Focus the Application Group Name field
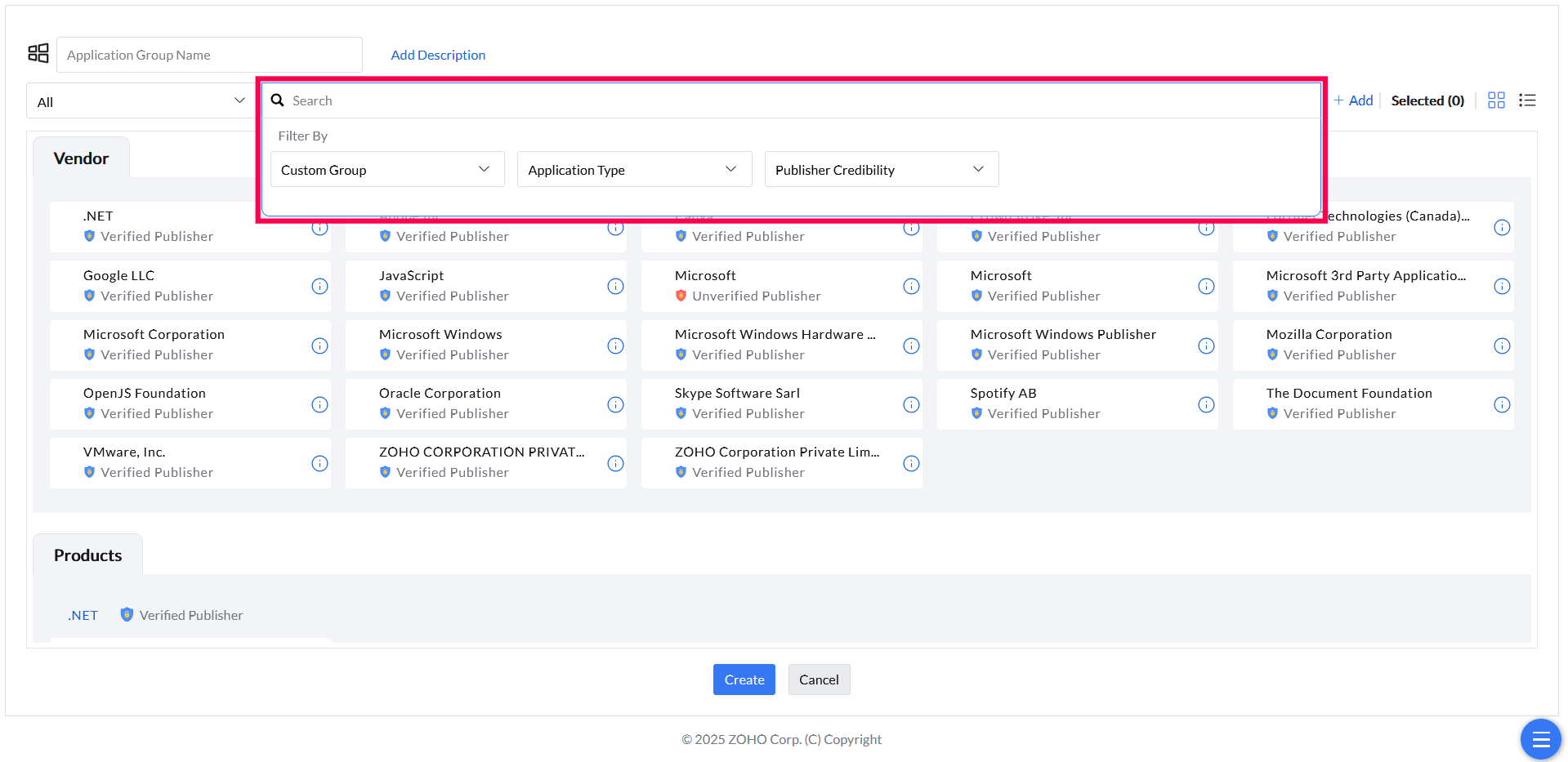 coord(209,55)
